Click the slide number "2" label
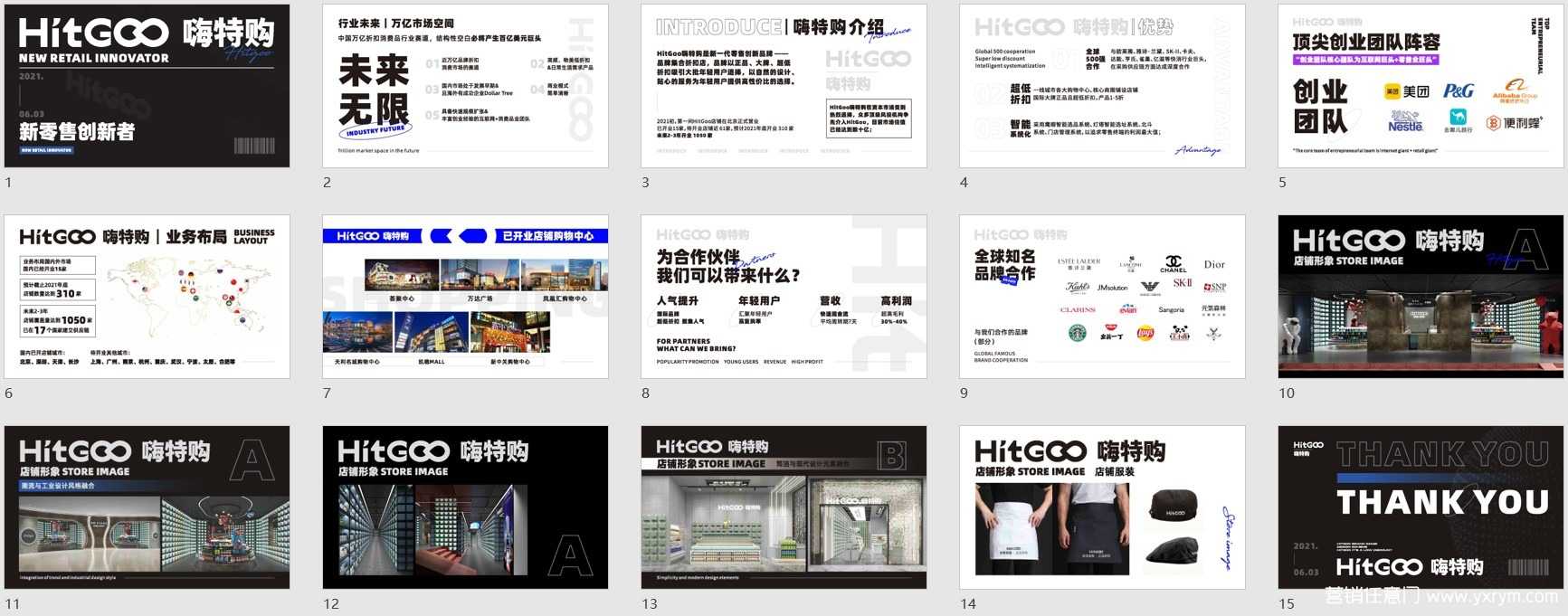1568x616 pixels. click(328, 183)
